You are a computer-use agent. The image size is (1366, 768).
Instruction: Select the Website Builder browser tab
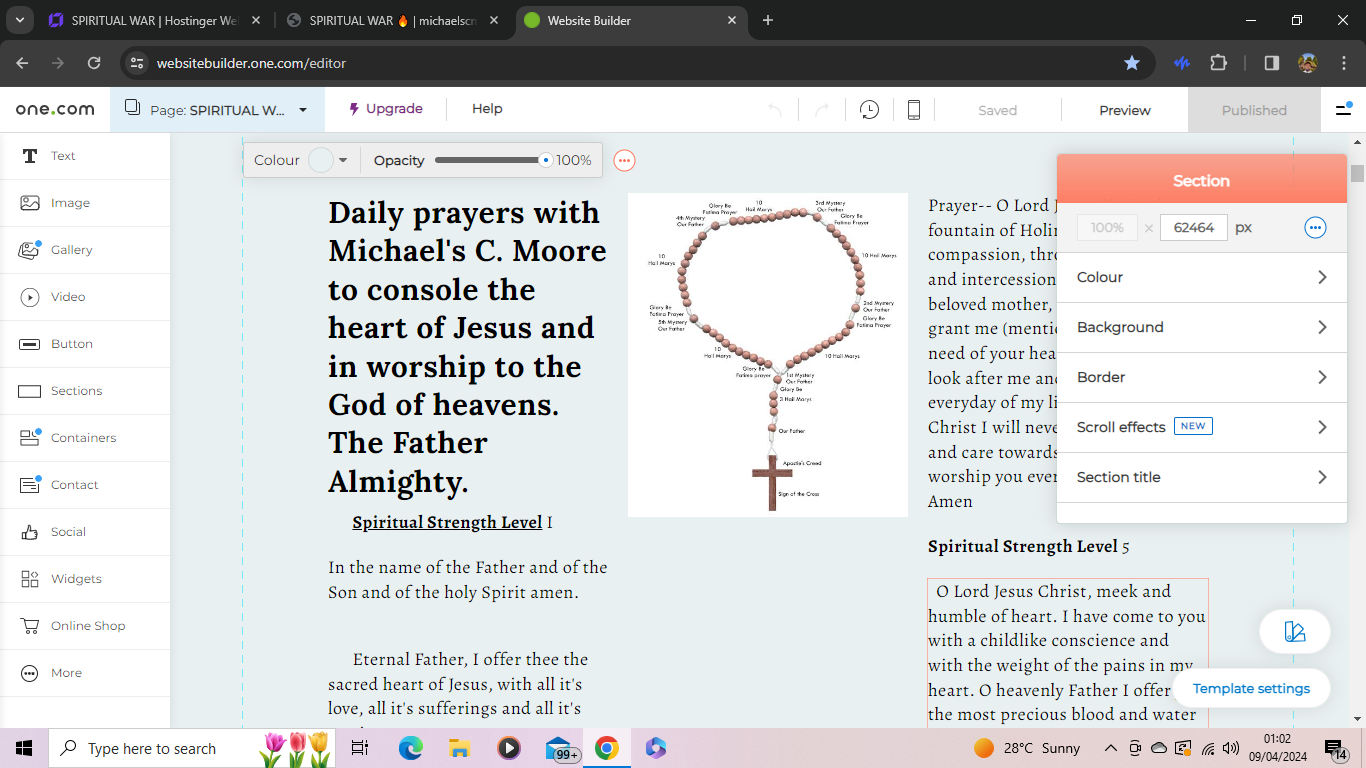(630, 20)
